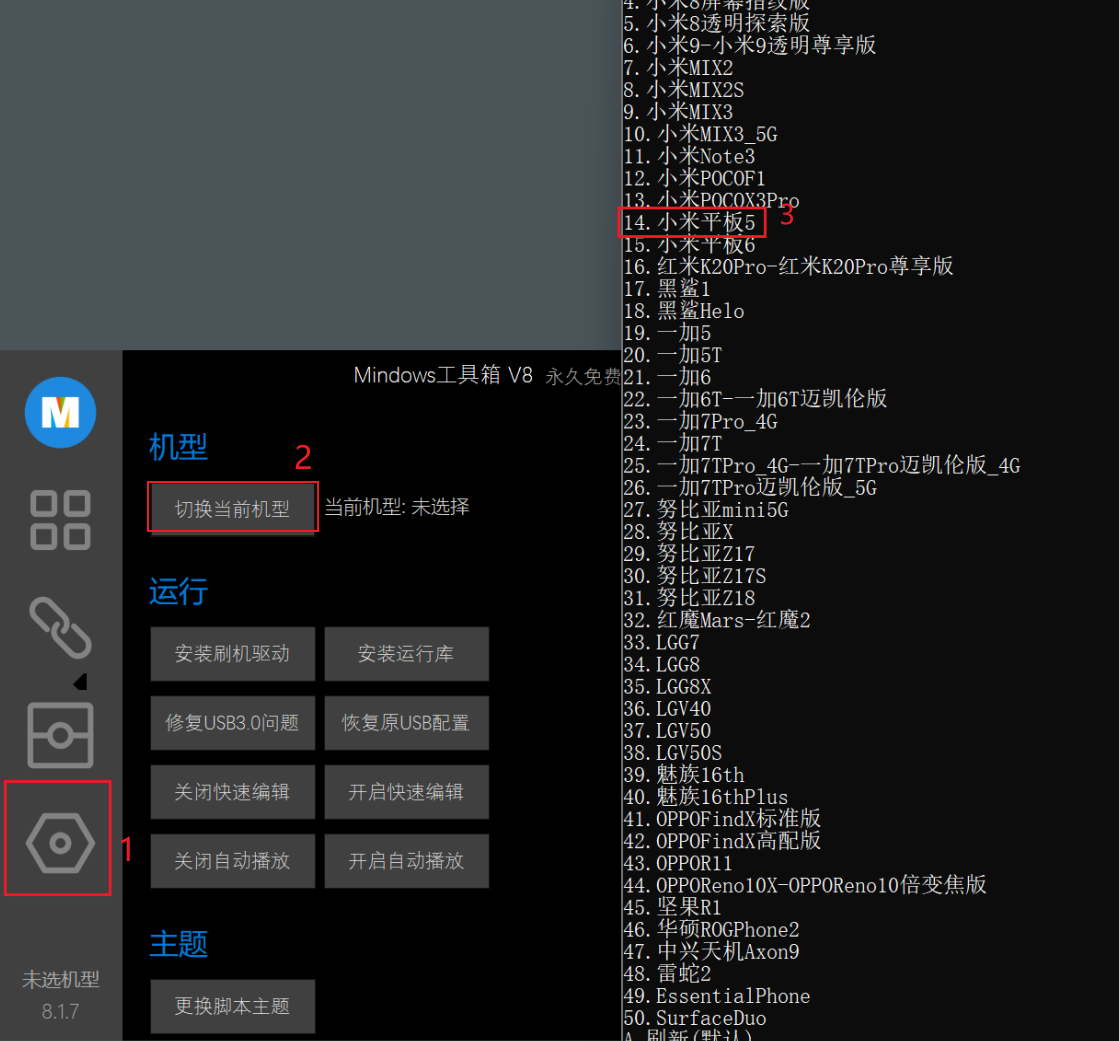Click 关闭快速编辑 button
This screenshot has height=1041, width=1119.
[x=233, y=792]
